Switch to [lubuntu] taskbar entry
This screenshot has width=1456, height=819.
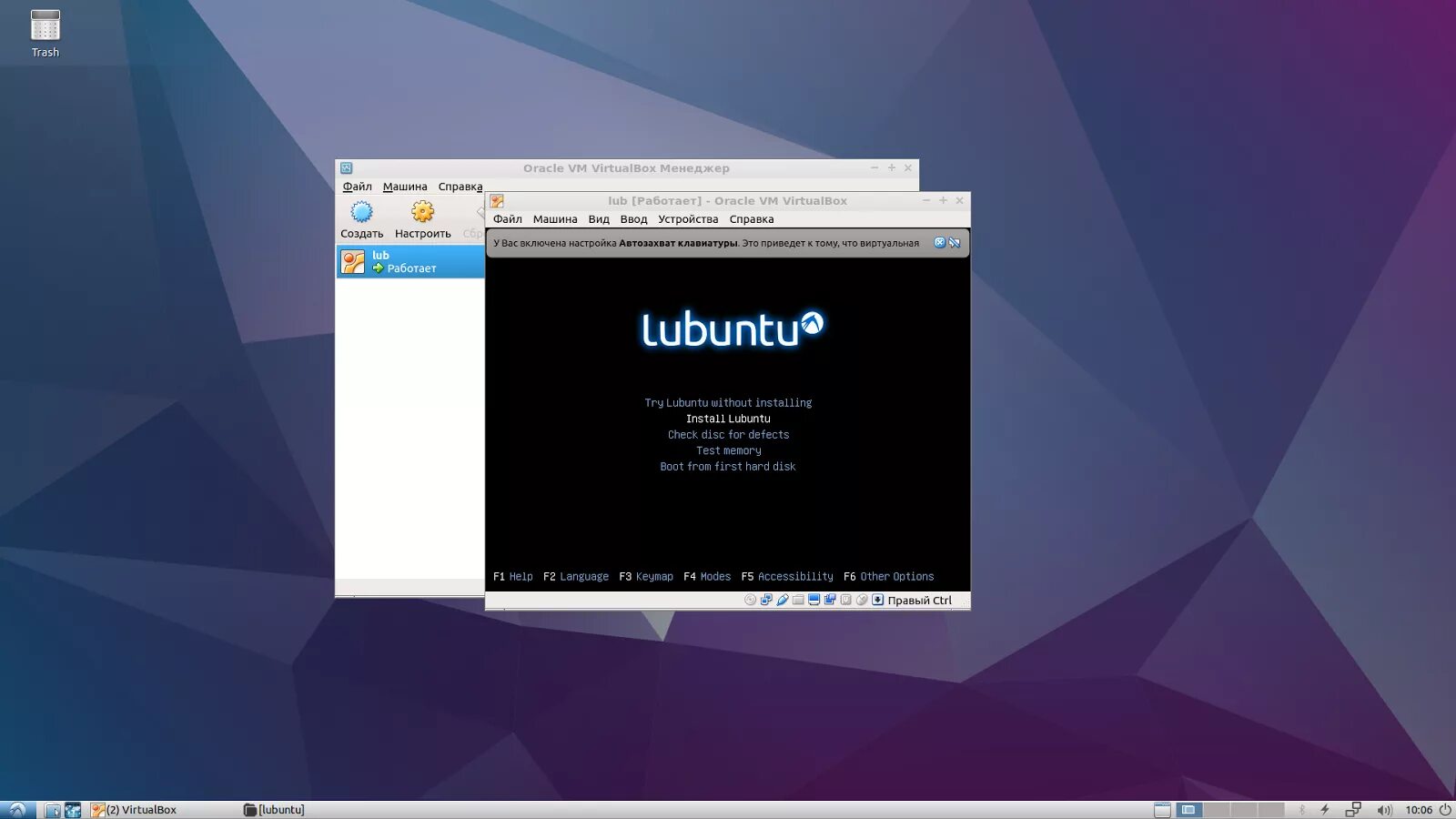pyautogui.click(x=275, y=810)
